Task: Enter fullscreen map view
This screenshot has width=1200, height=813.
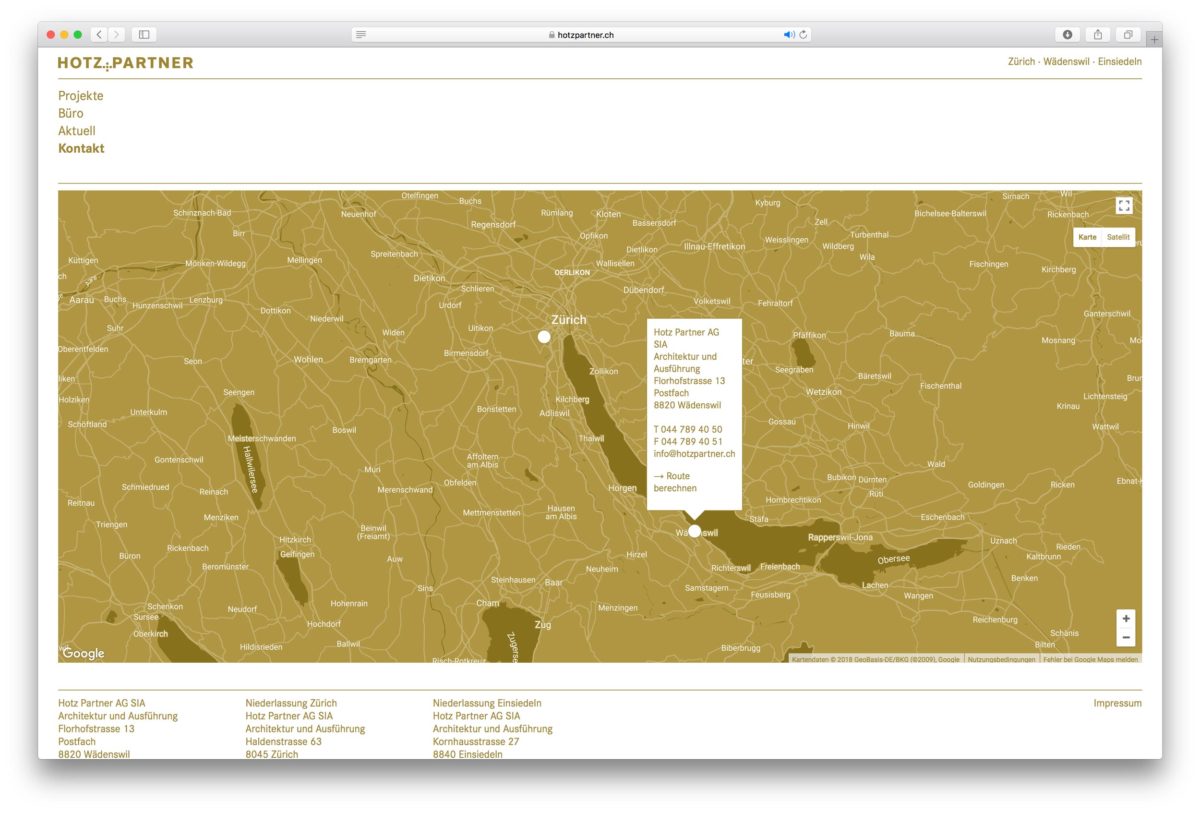Action: [1124, 206]
